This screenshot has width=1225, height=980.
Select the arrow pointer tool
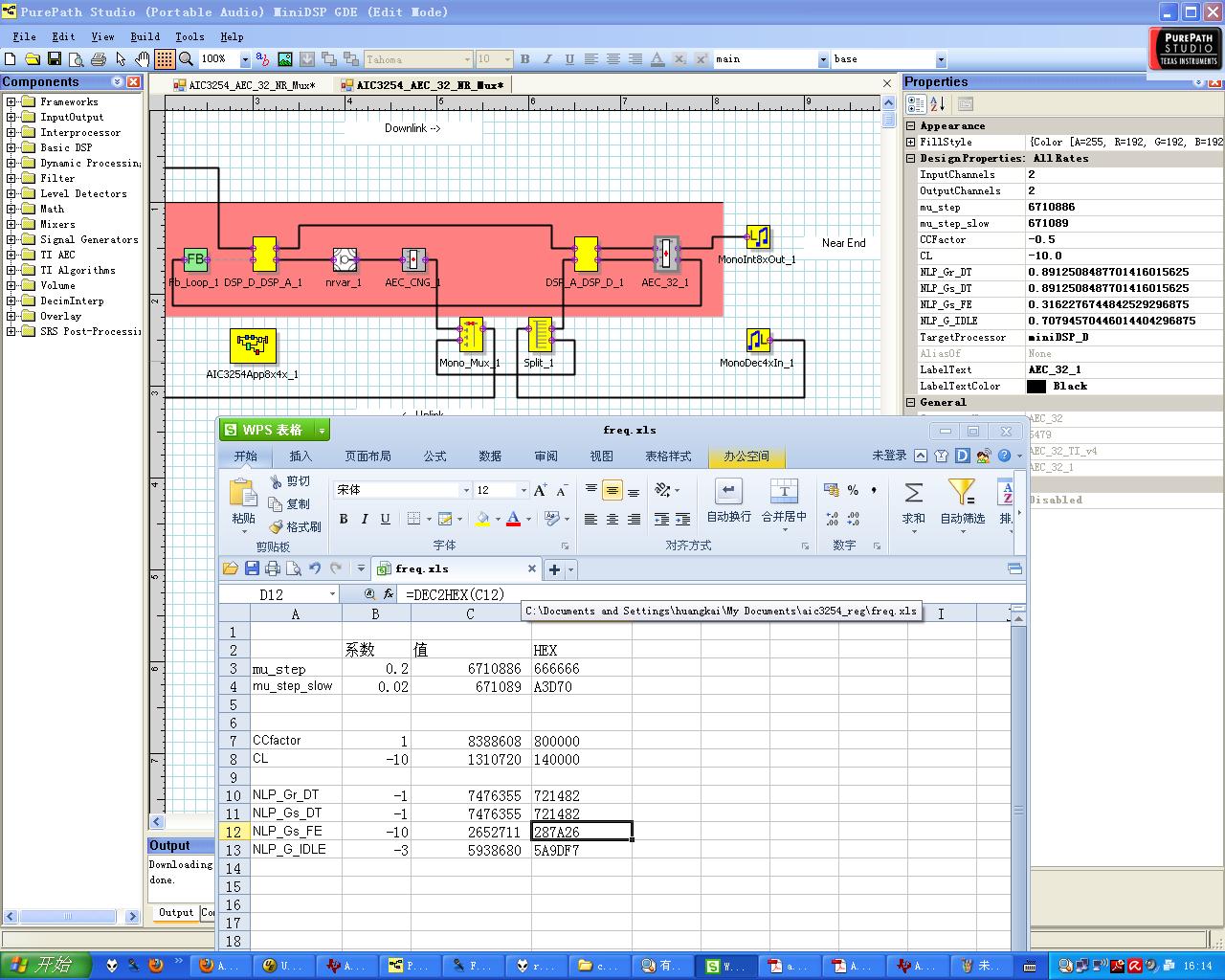tap(121, 59)
